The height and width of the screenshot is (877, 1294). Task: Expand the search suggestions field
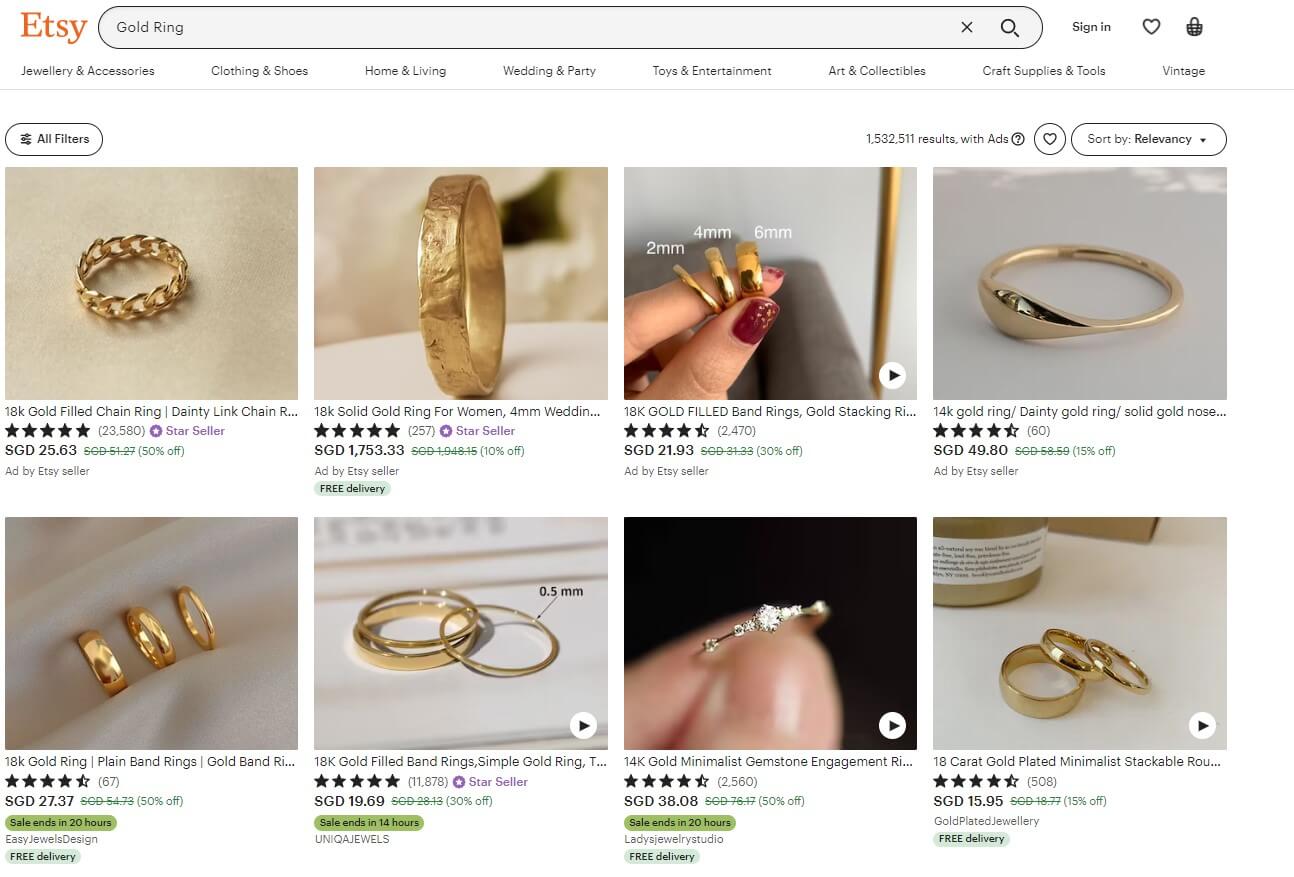pyautogui.click(x=500, y=27)
